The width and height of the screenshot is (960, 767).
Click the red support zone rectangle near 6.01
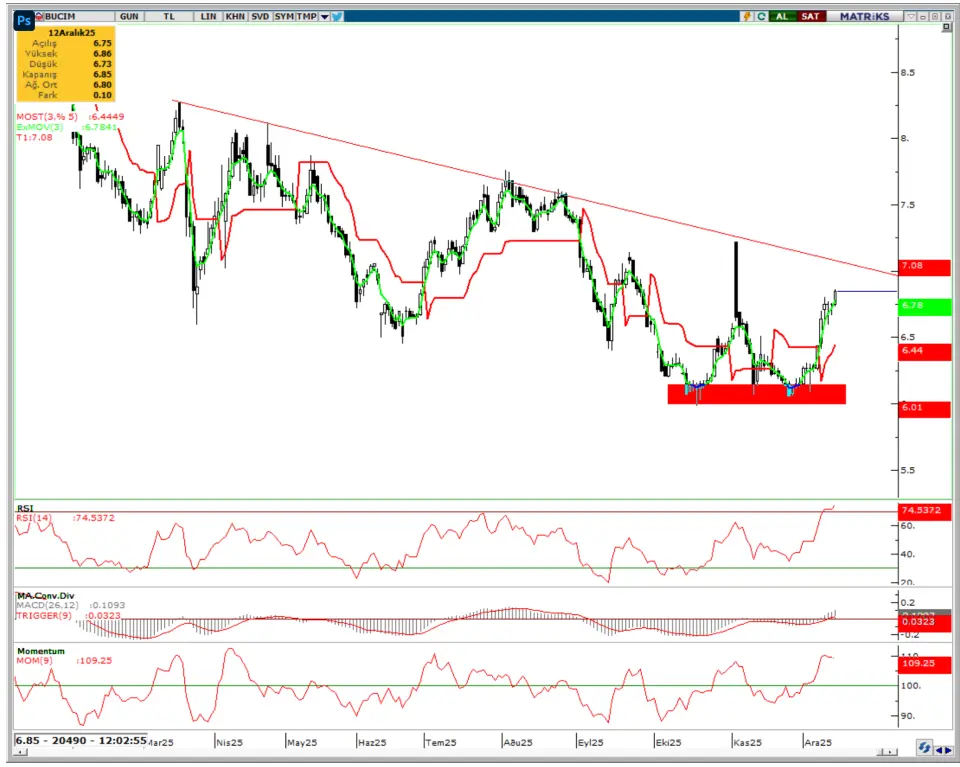tap(756, 394)
